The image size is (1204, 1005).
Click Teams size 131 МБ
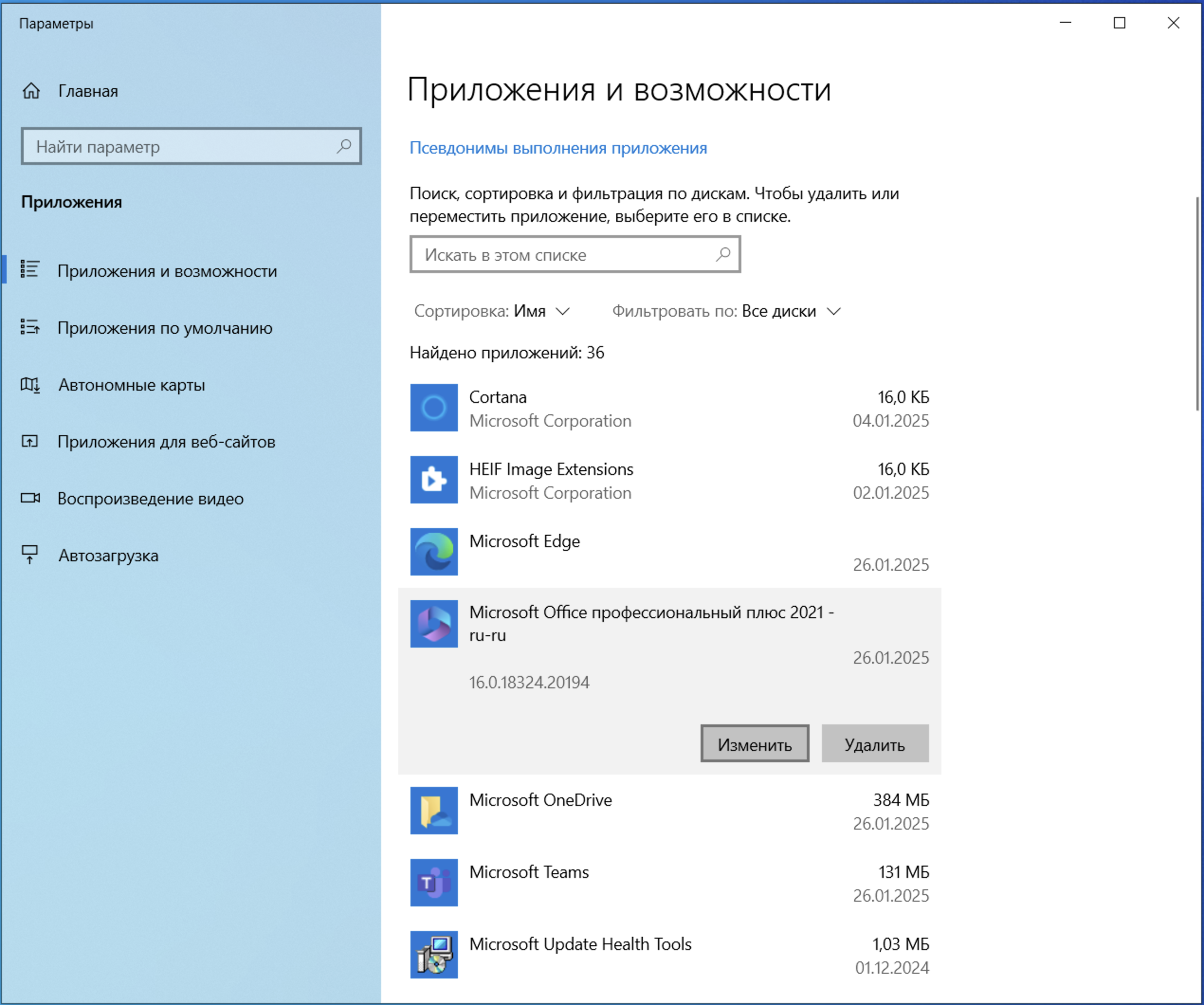pos(903,872)
